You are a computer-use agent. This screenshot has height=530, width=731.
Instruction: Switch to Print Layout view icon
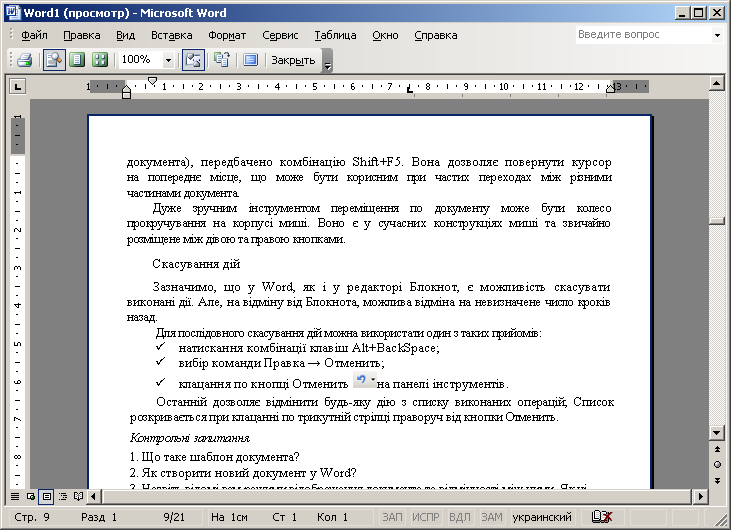click(x=47, y=496)
